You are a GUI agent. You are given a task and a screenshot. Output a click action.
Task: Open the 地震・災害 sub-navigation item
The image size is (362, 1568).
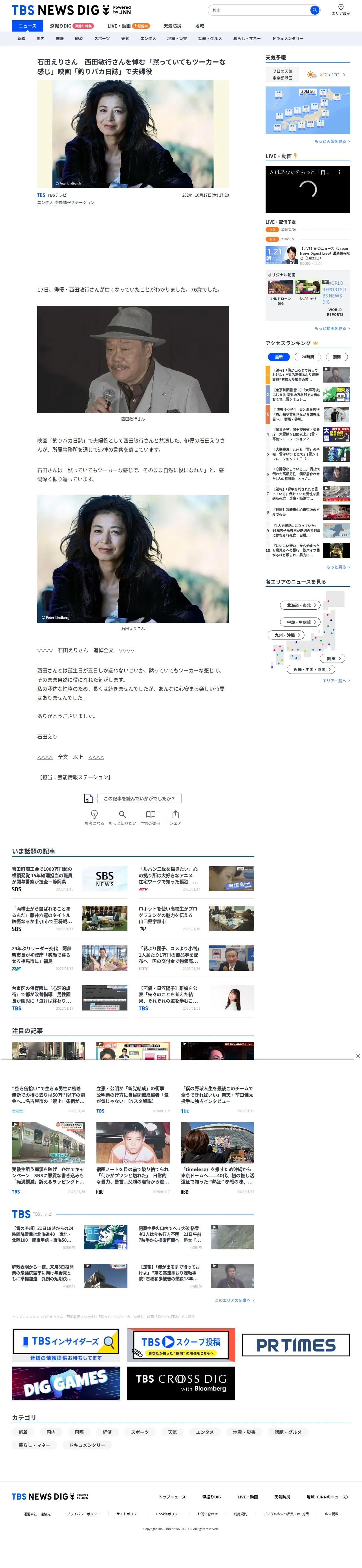[177, 38]
